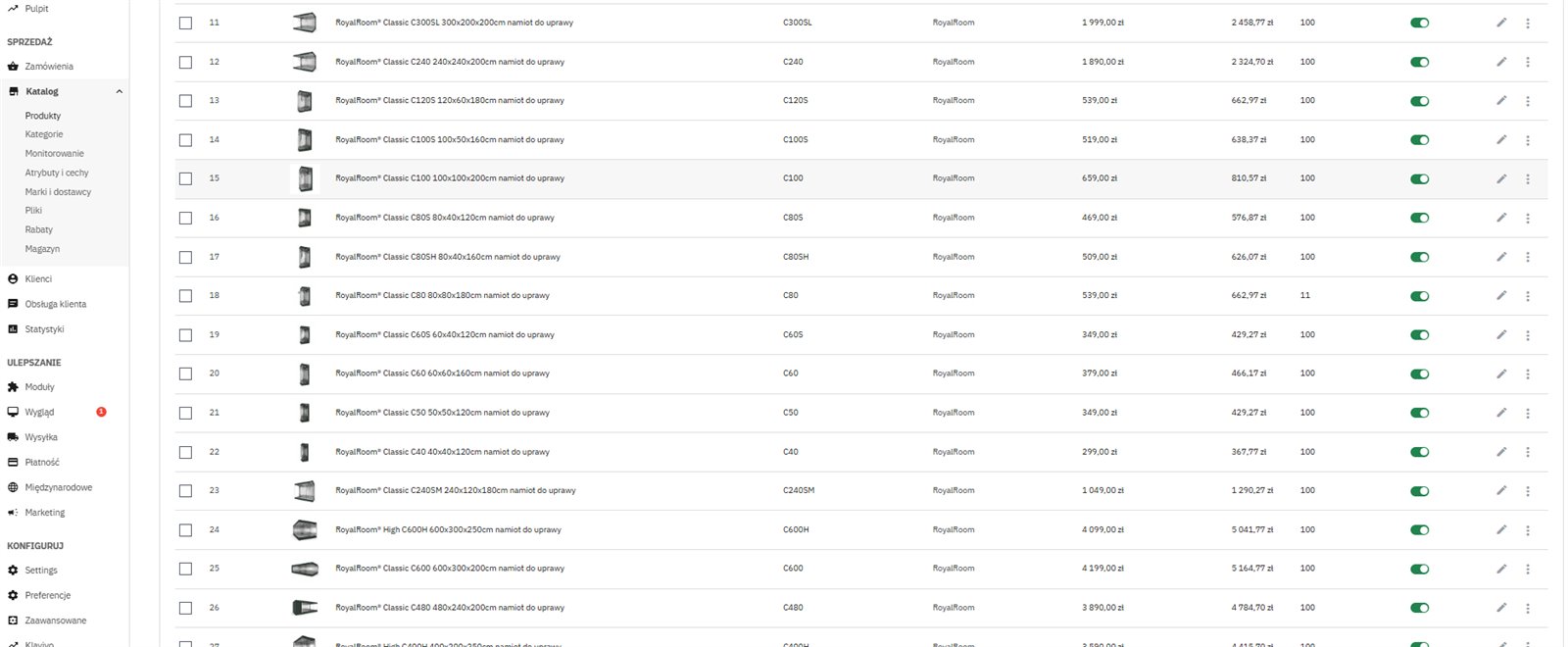Select the checkbox for product row 13
The width and height of the screenshot is (1568, 647).
tap(185, 101)
